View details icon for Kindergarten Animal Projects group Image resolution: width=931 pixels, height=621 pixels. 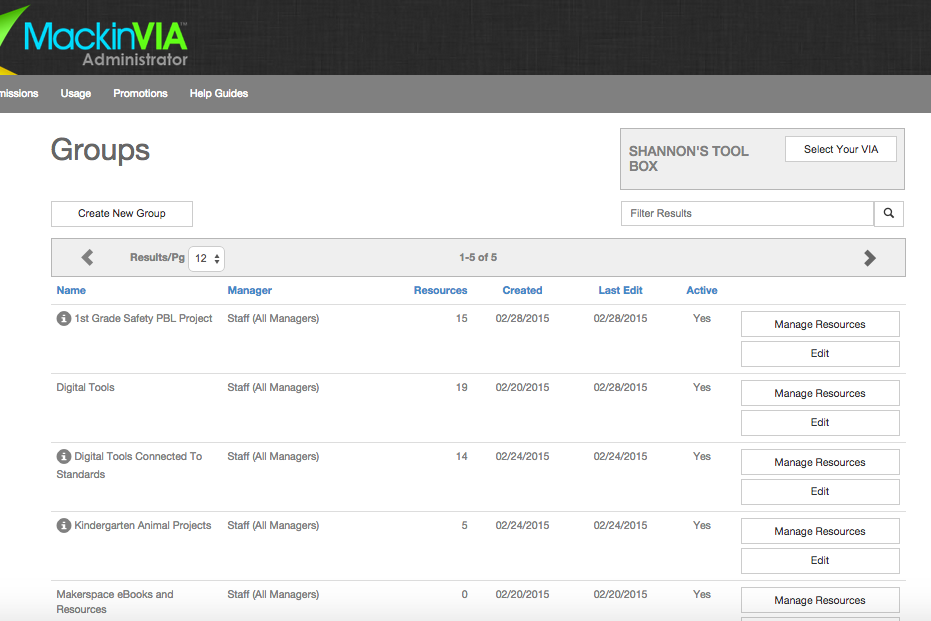click(63, 525)
